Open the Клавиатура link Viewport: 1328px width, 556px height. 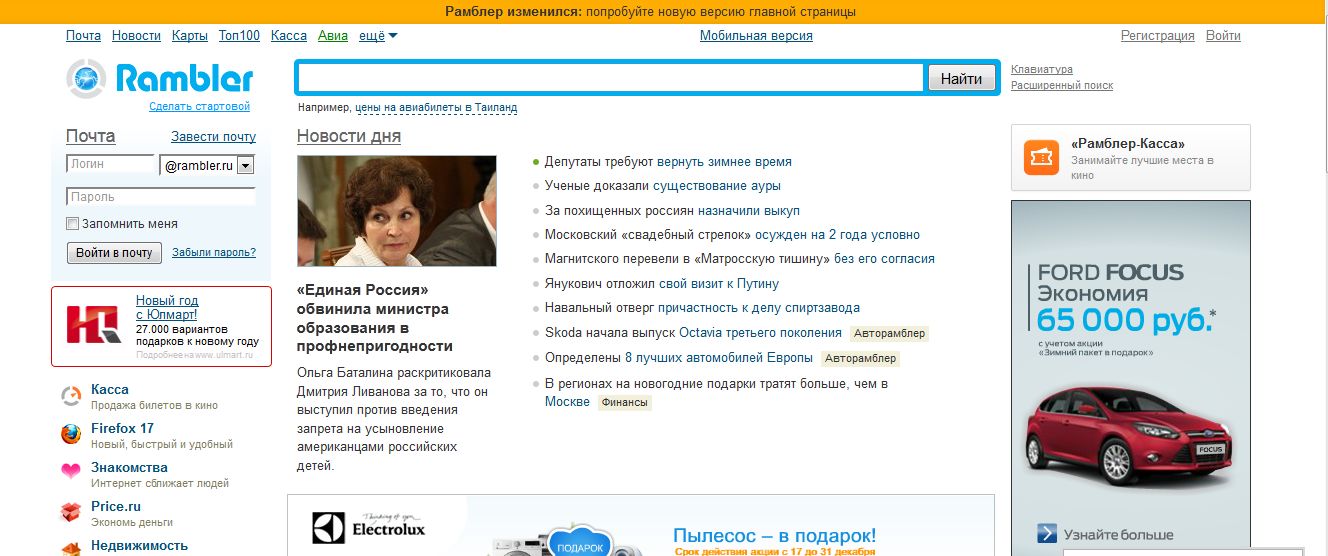pyautogui.click(x=1042, y=70)
